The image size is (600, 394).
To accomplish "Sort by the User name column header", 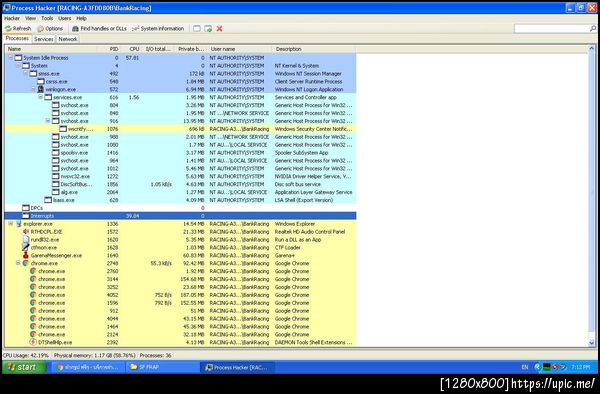I will (x=240, y=49).
